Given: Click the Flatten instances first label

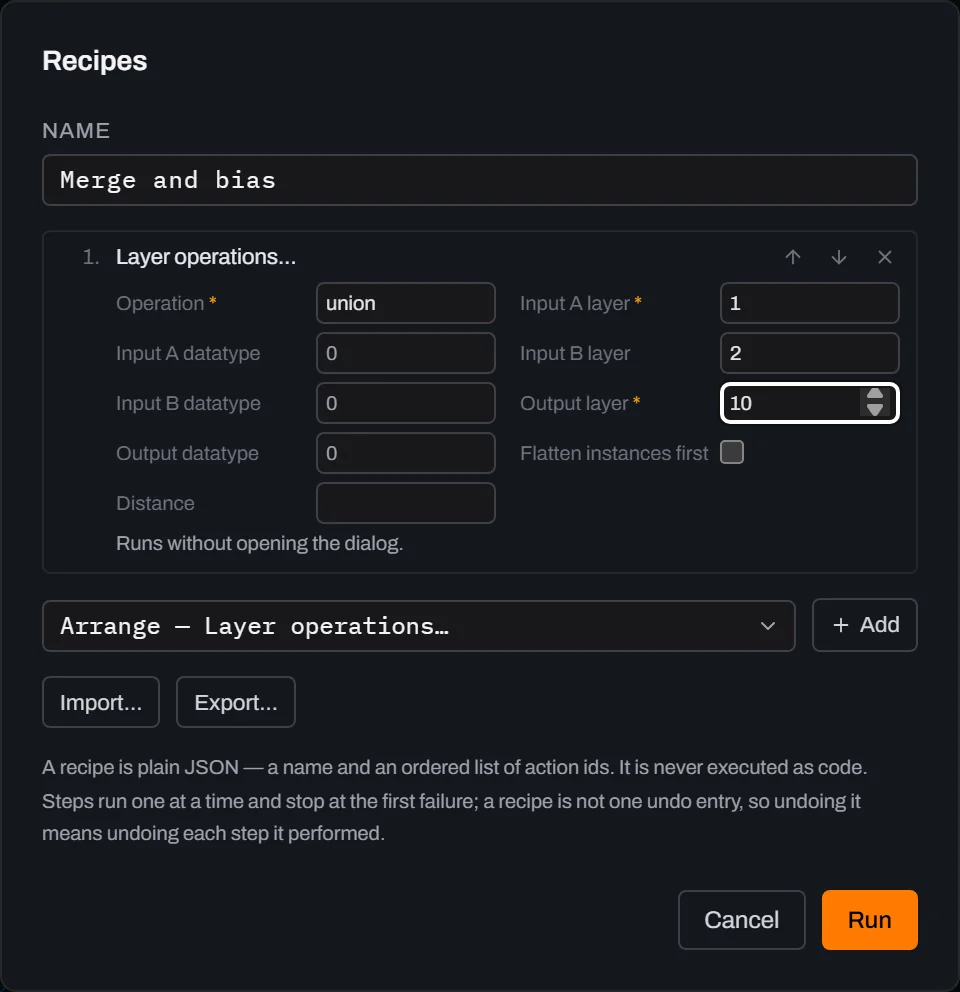Looking at the screenshot, I should [614, 453].
